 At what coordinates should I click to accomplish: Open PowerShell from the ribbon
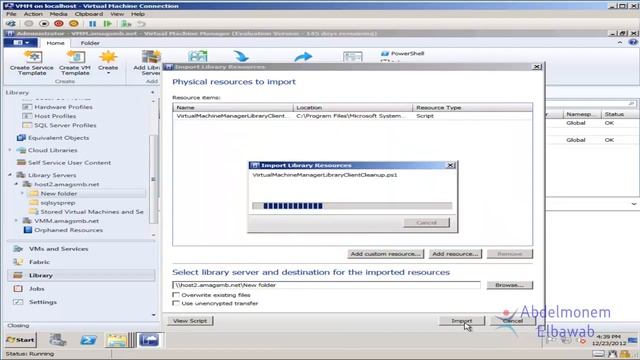click(x=402, y=53)
